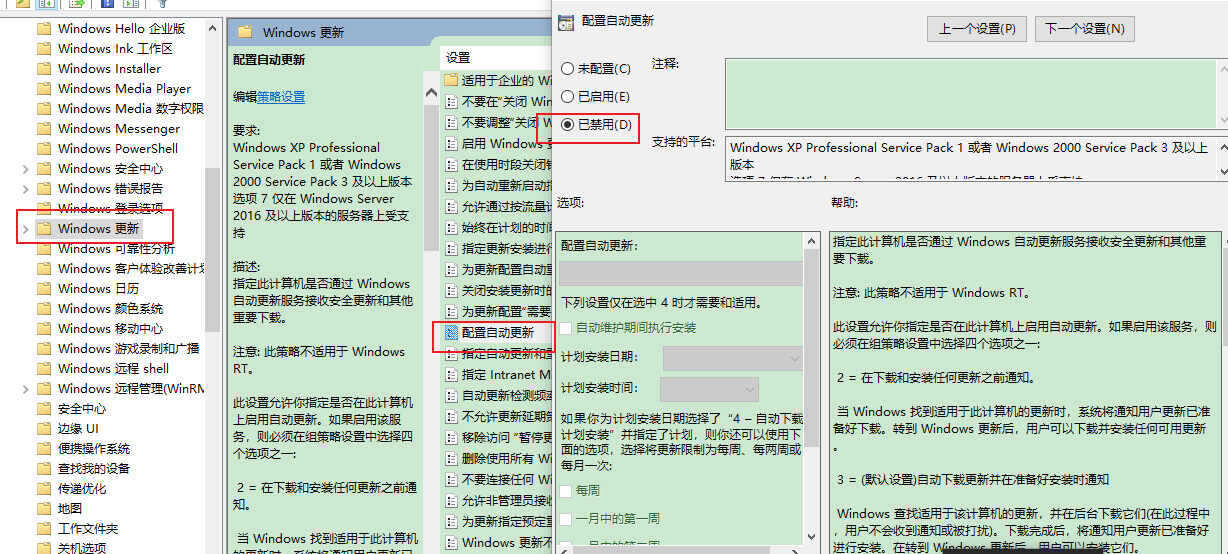Expand the Windows 安全中心 tree node

coord(26,169)
